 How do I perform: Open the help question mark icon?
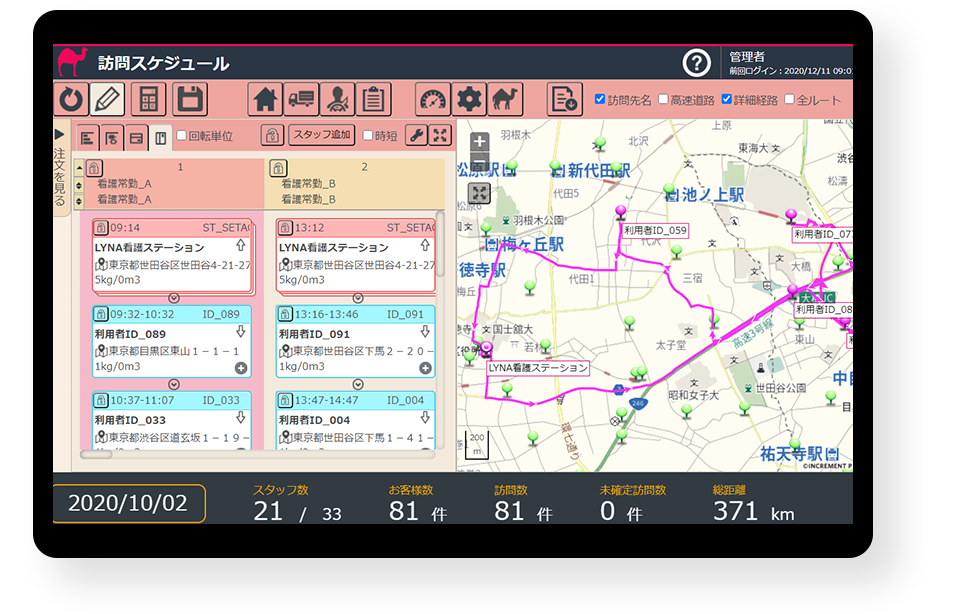697,63
